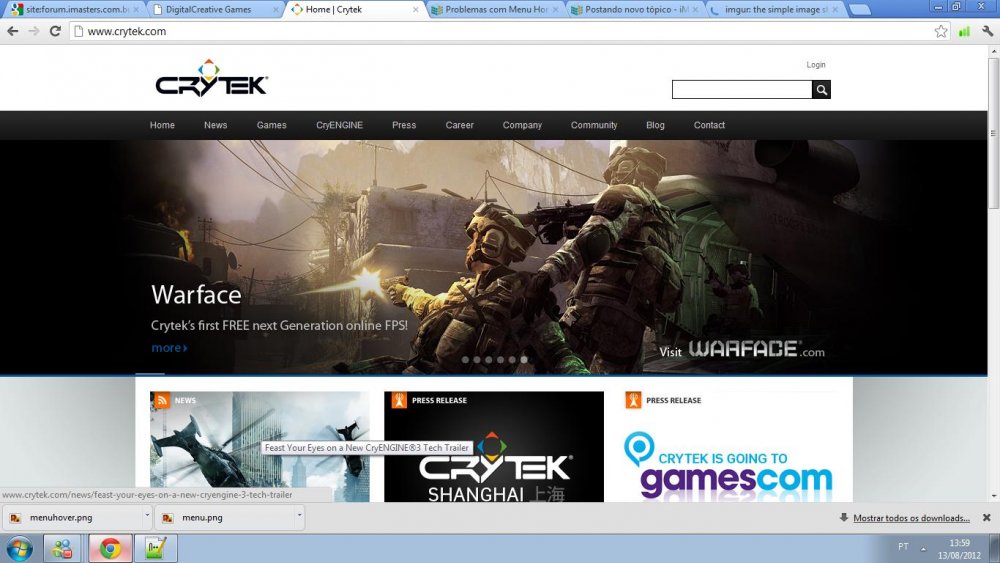The width and height of the screenshot is (1000, 563).
Task: Open Chrome's wrench settings menu
Action: [986, 31]
